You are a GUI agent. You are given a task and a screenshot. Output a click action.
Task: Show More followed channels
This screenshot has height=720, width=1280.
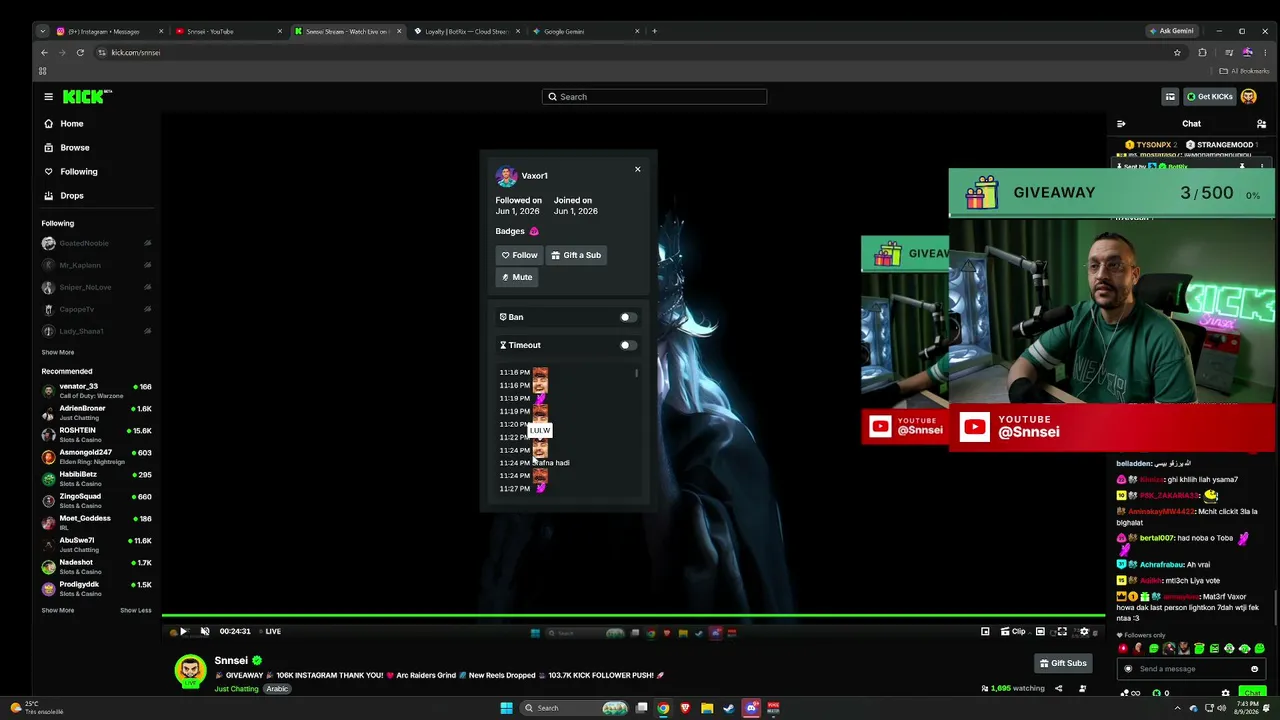click(x=58, y=352)
